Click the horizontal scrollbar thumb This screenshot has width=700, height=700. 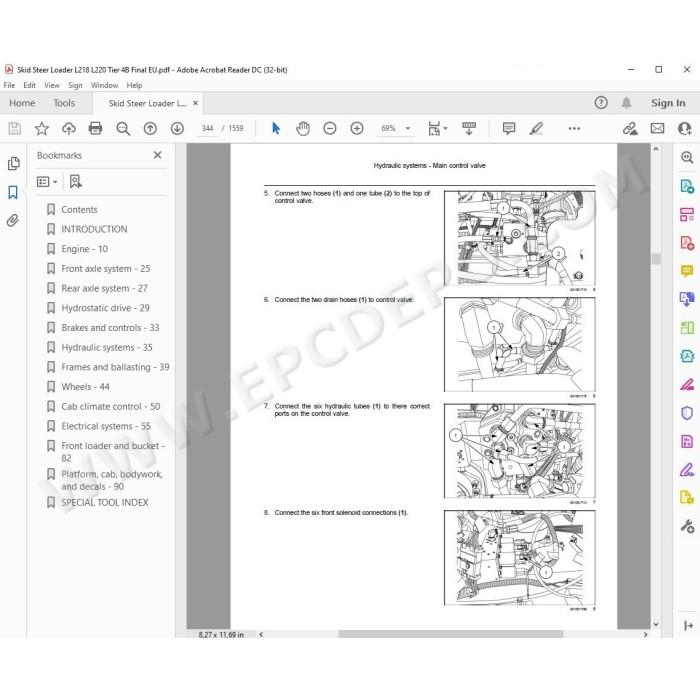(450, 634)
